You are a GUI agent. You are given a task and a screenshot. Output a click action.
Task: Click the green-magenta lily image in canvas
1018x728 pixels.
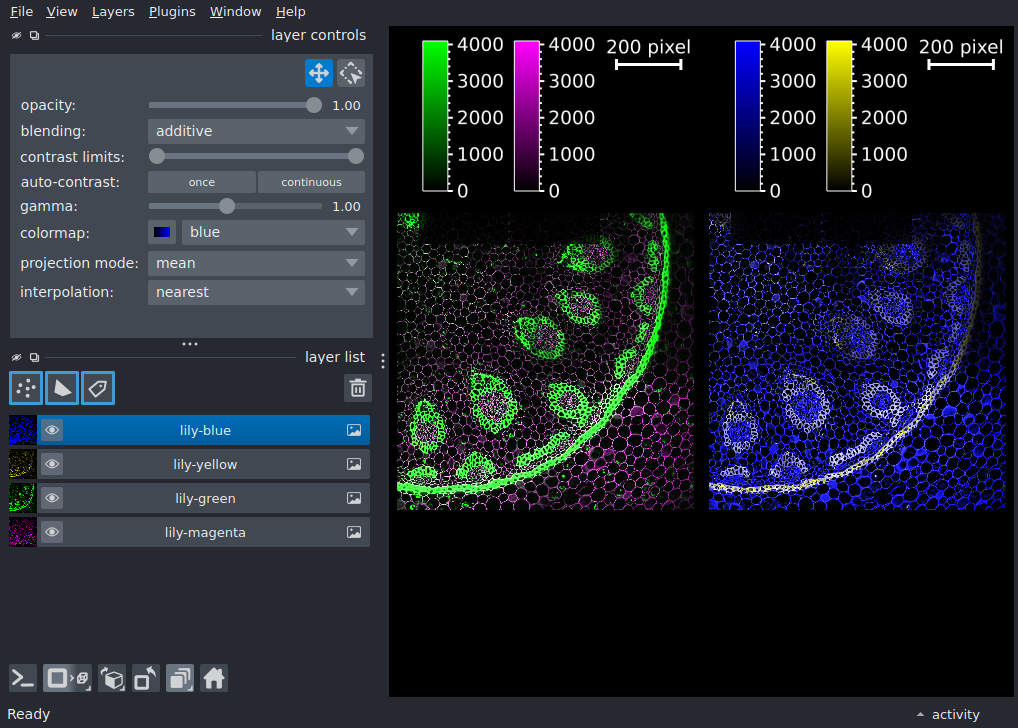[545, 361]
